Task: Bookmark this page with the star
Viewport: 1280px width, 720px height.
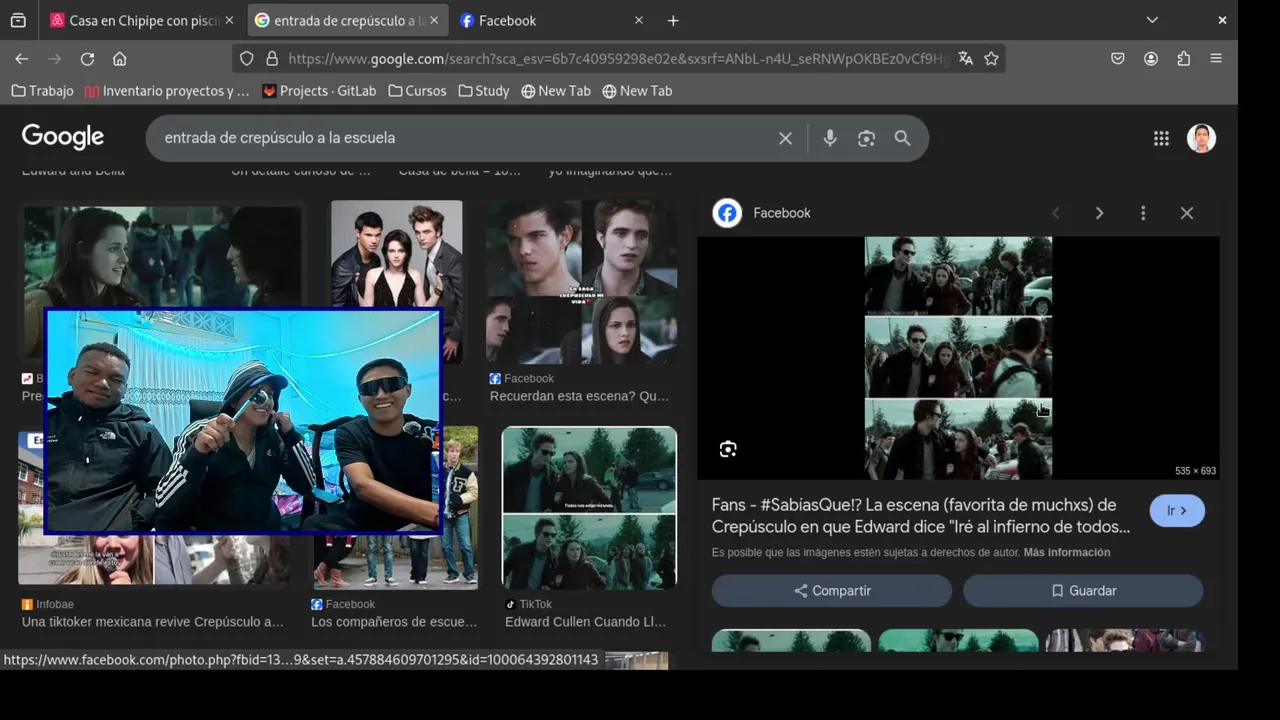Action: point(991,59)
